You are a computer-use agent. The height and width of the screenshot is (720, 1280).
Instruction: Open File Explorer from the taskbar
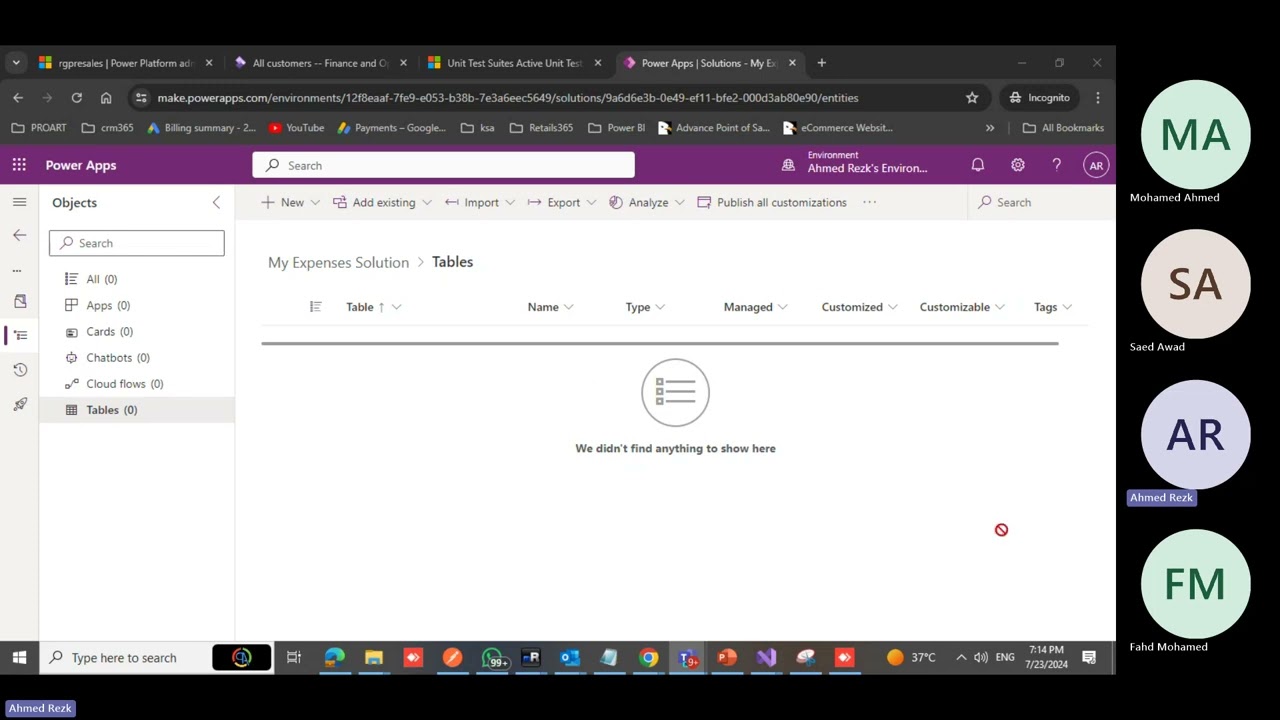[373, 657]
